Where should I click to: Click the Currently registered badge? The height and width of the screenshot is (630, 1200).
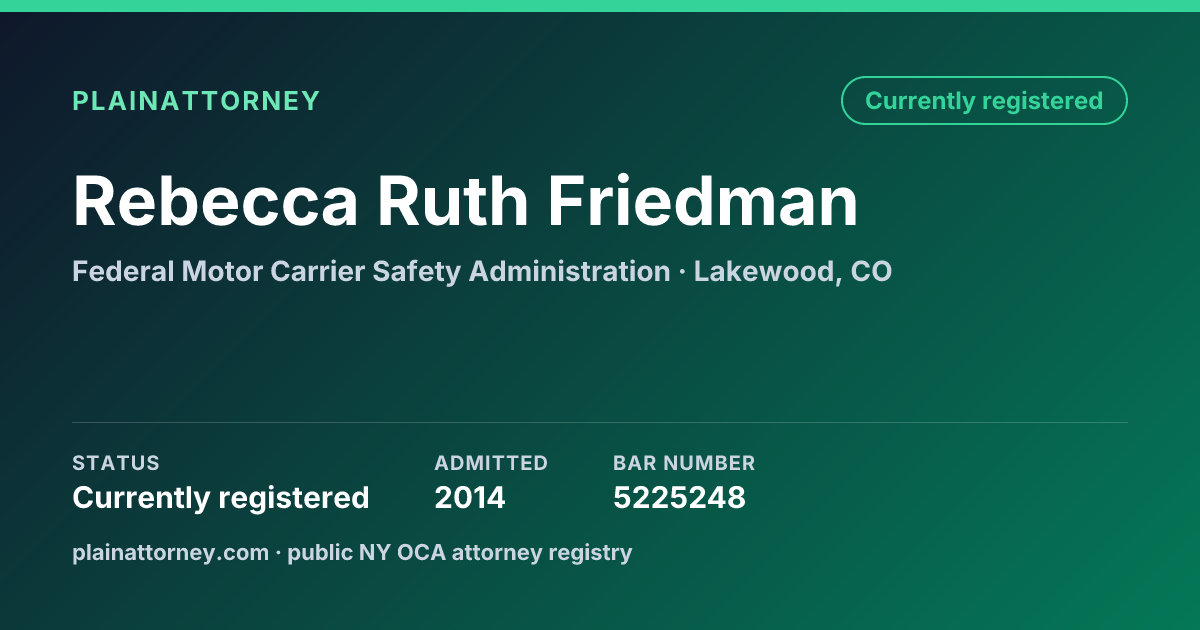click(x=984, y=100)
